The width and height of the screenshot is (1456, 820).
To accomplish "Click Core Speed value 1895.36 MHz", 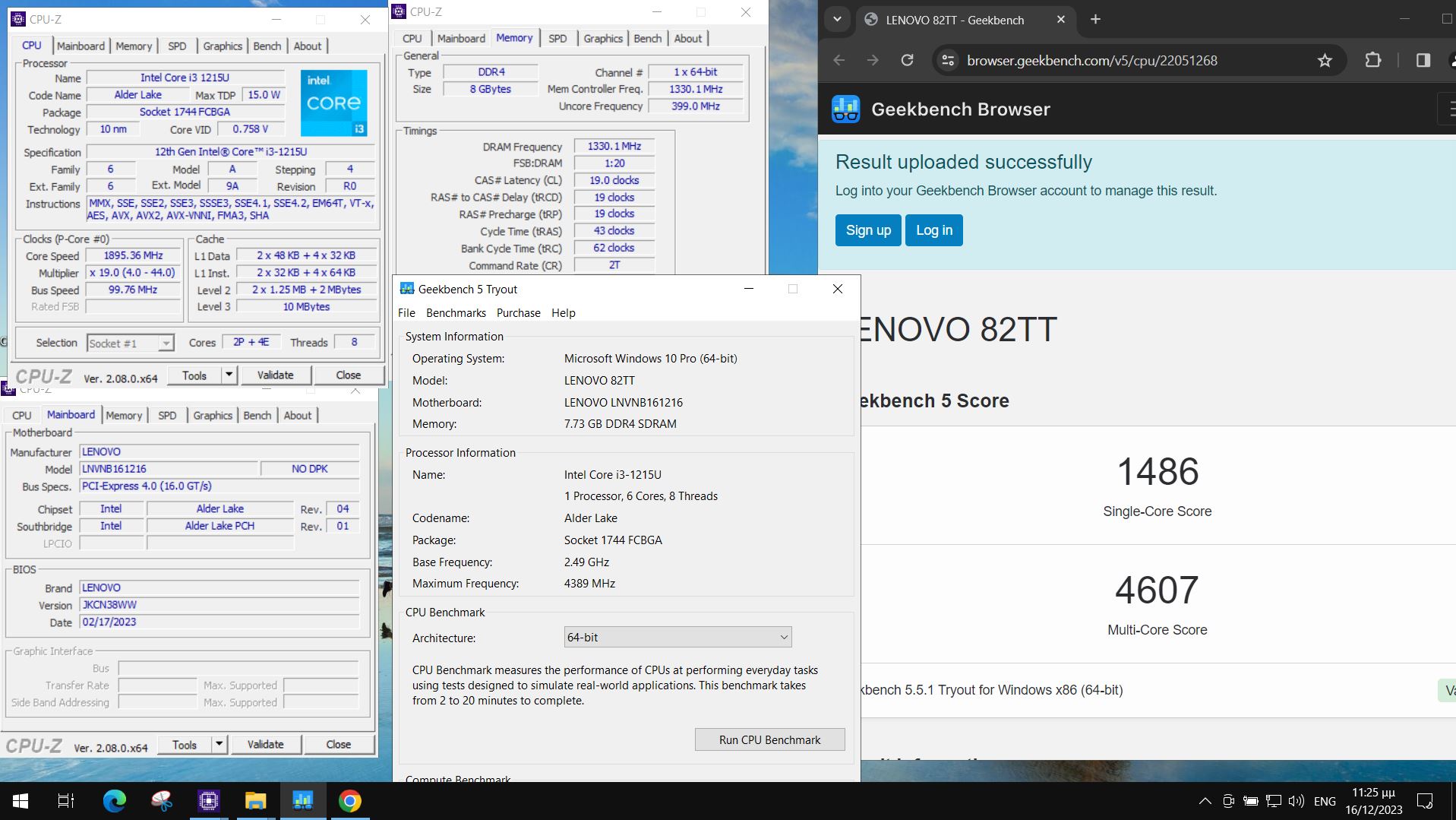I will point(133,255).
